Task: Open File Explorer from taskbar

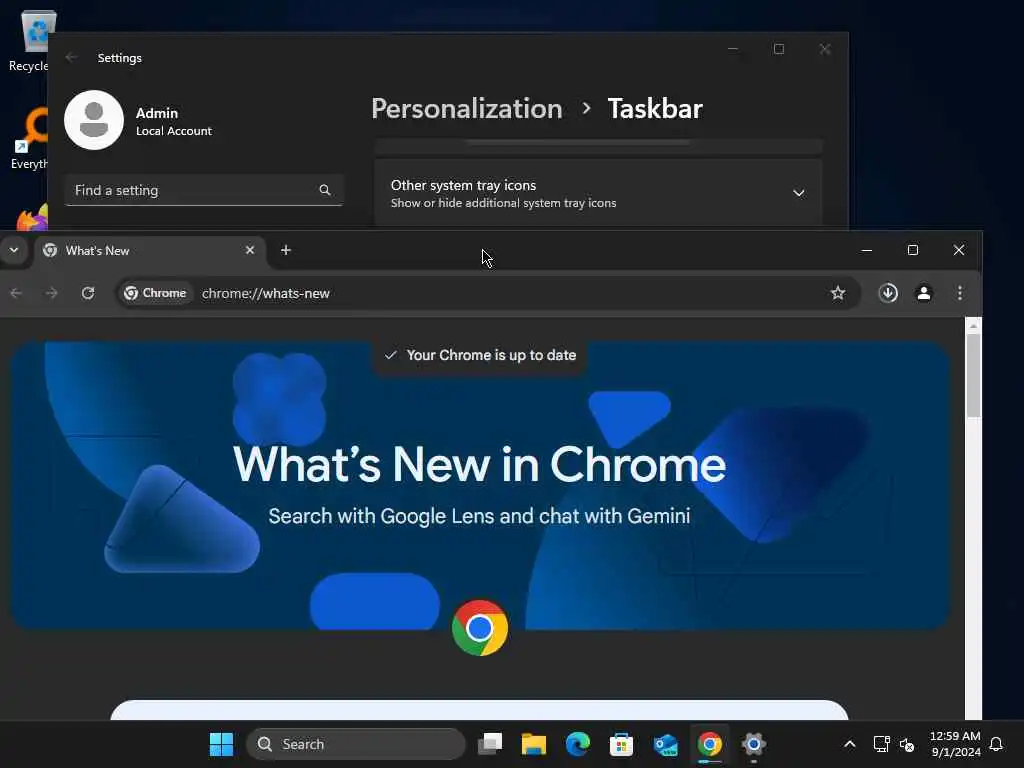Action: [x=534, y=744]
